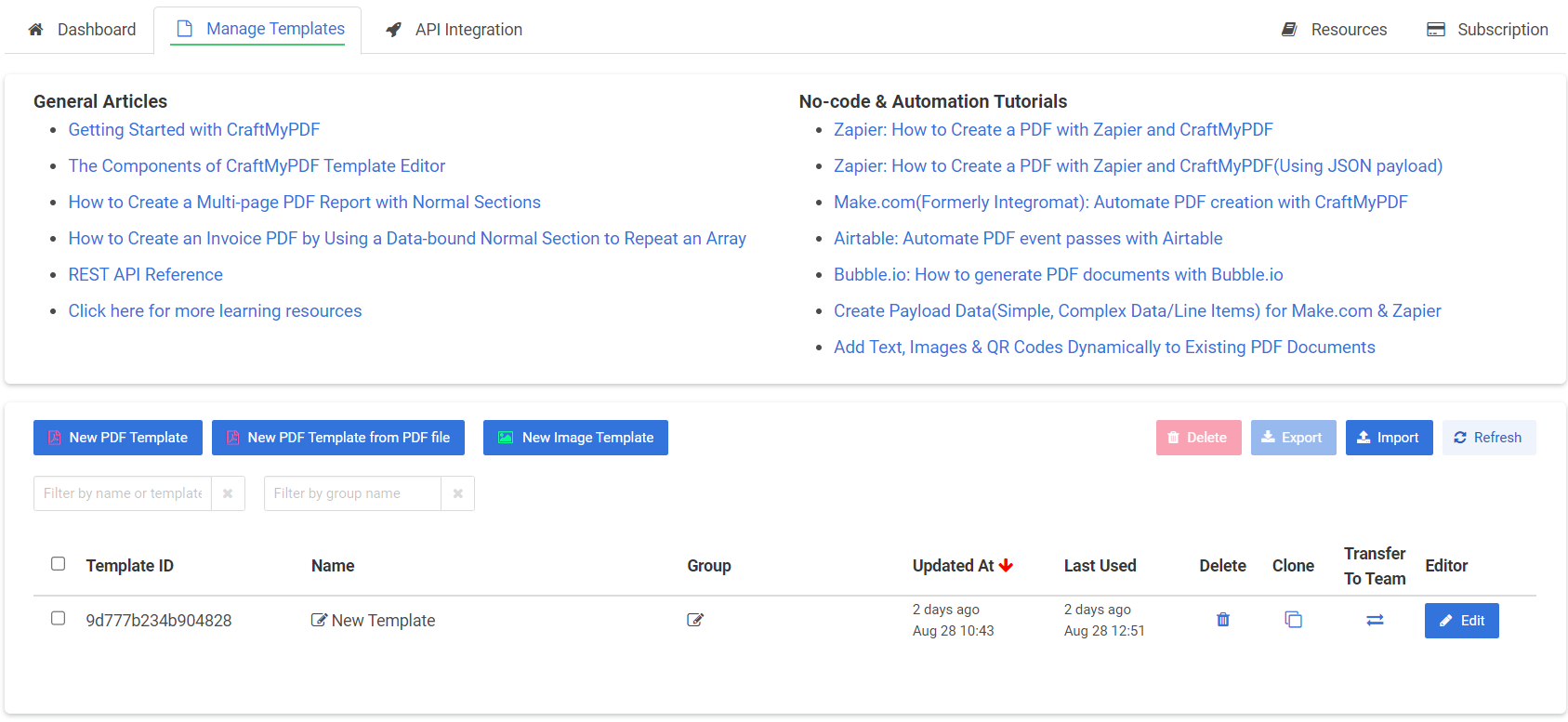Click the blue Edit button for New Template
Screen dimensions: 1568x722
point(1461,621)
